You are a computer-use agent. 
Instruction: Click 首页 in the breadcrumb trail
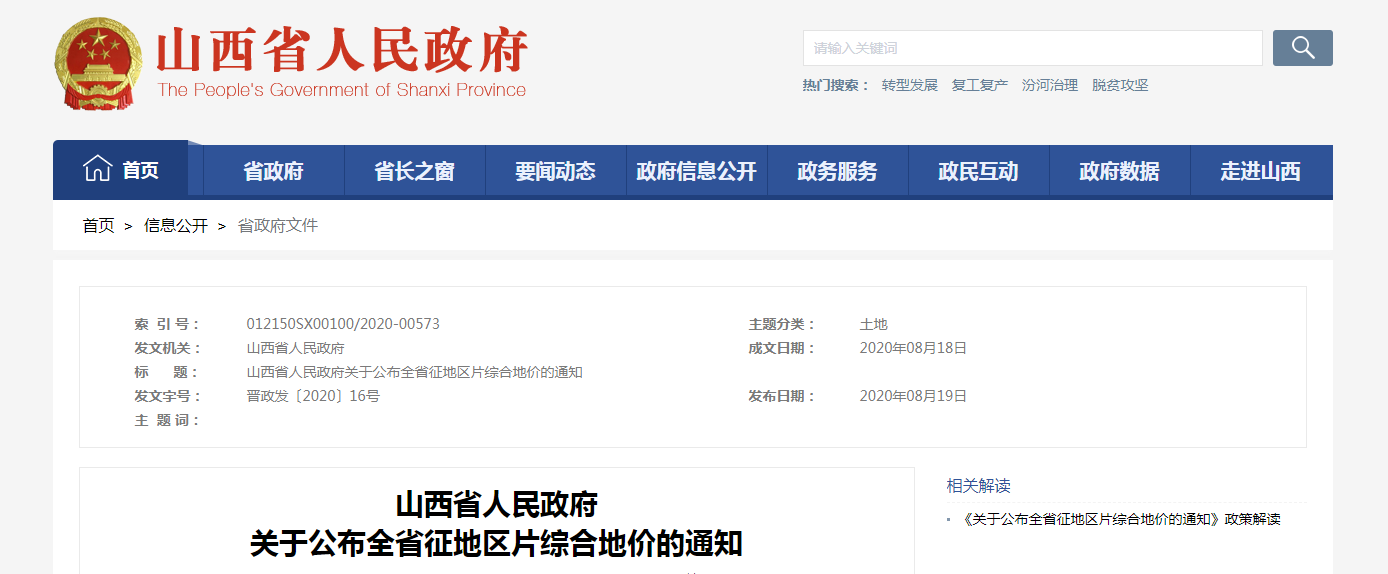[98, 226]
